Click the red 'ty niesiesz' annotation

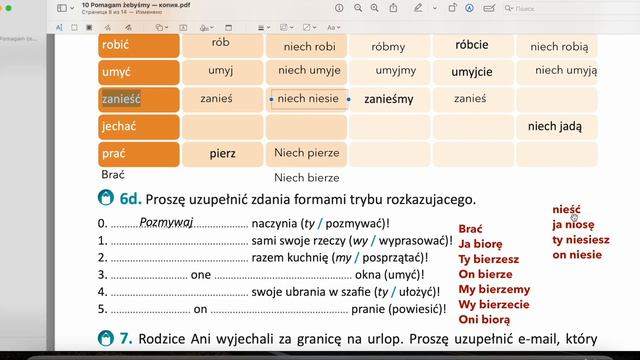click(x=581, y=240)
